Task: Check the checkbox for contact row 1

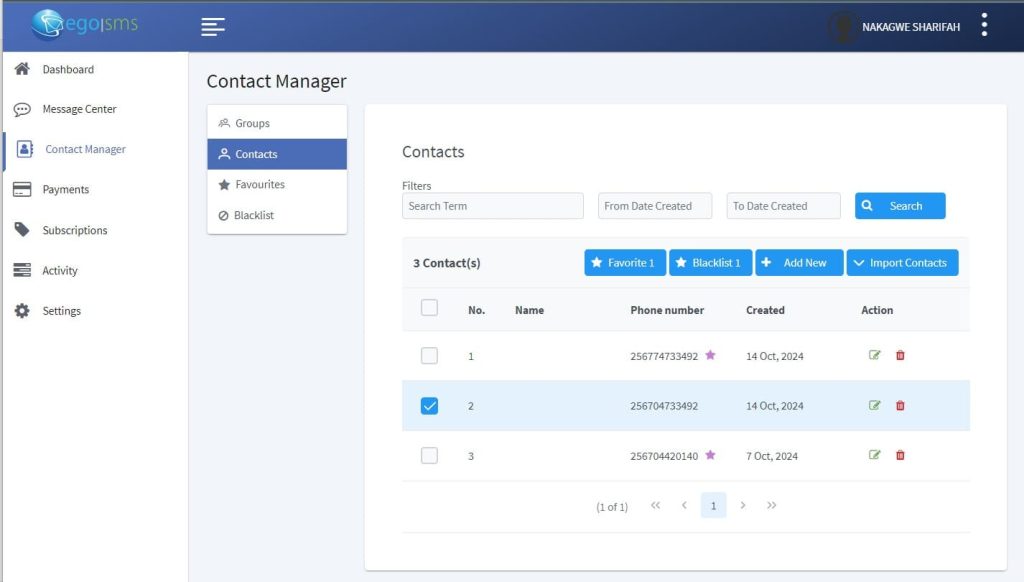Action: (x=429, y=356)
